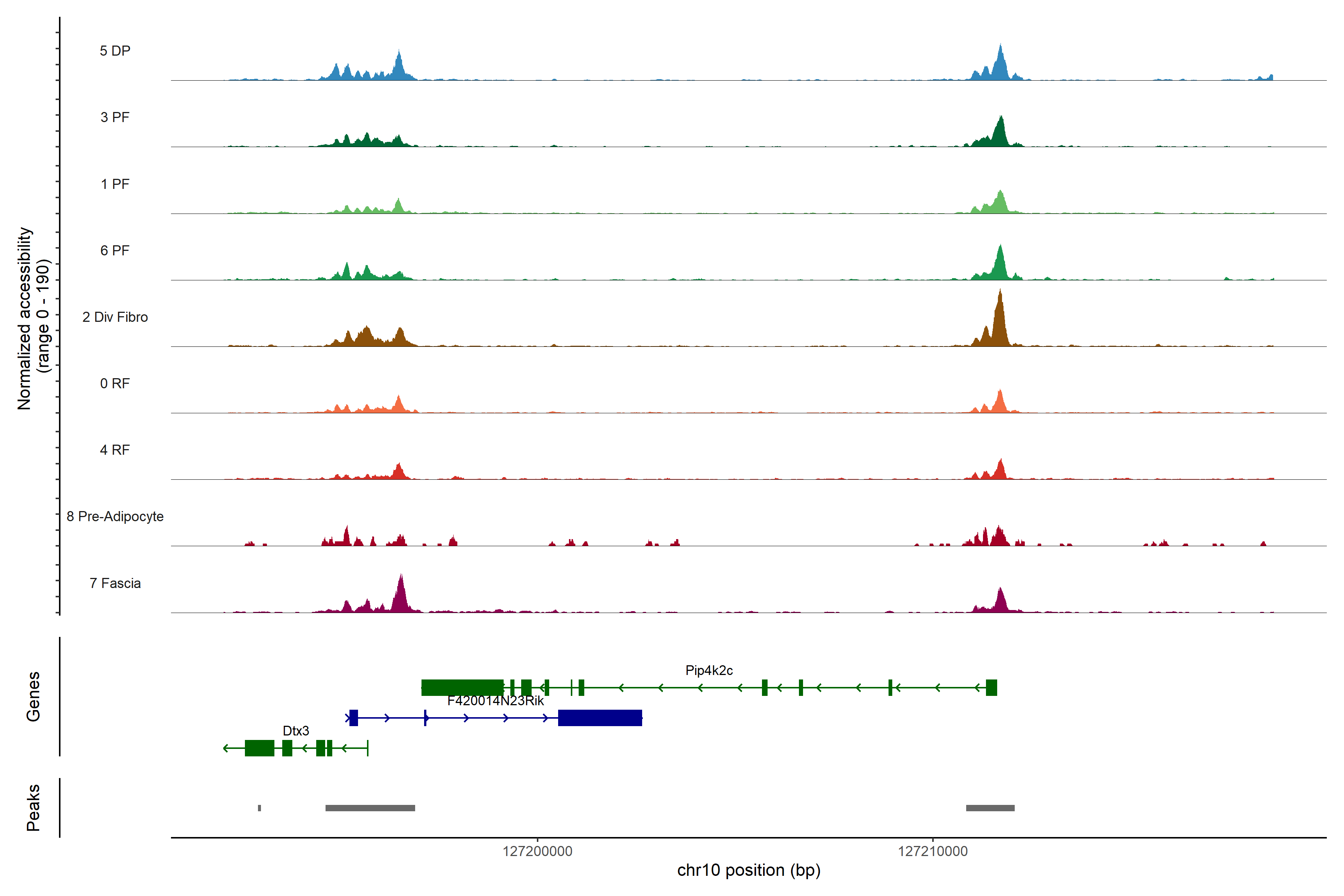The width and height of the screenshot is (1344, 896).
Task: Click the 7 Fascia track label
Action: click(115, 584)
